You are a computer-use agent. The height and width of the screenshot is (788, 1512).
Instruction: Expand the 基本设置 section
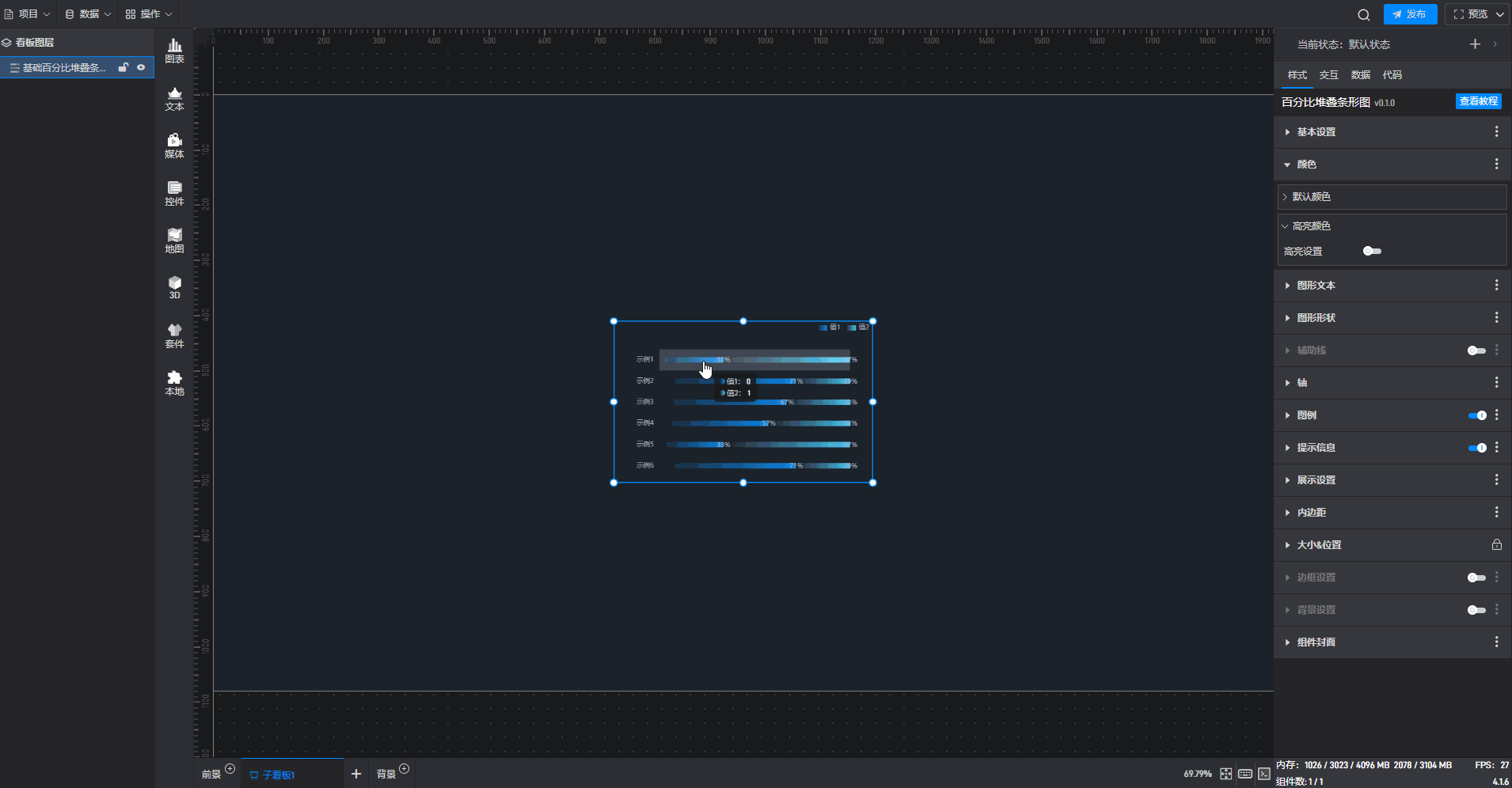(1316, 132)
